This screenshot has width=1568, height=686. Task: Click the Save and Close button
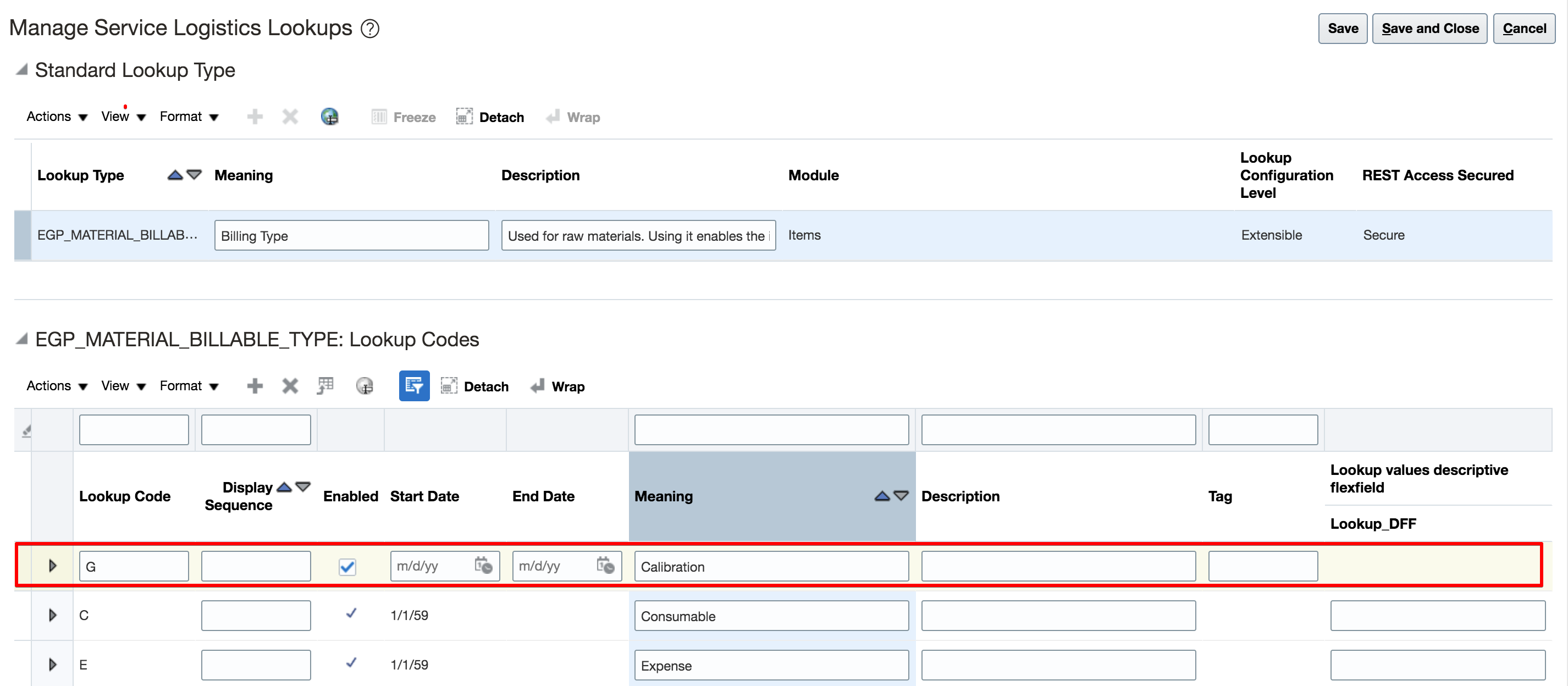pyautogui.click(x=1429, y=29)
